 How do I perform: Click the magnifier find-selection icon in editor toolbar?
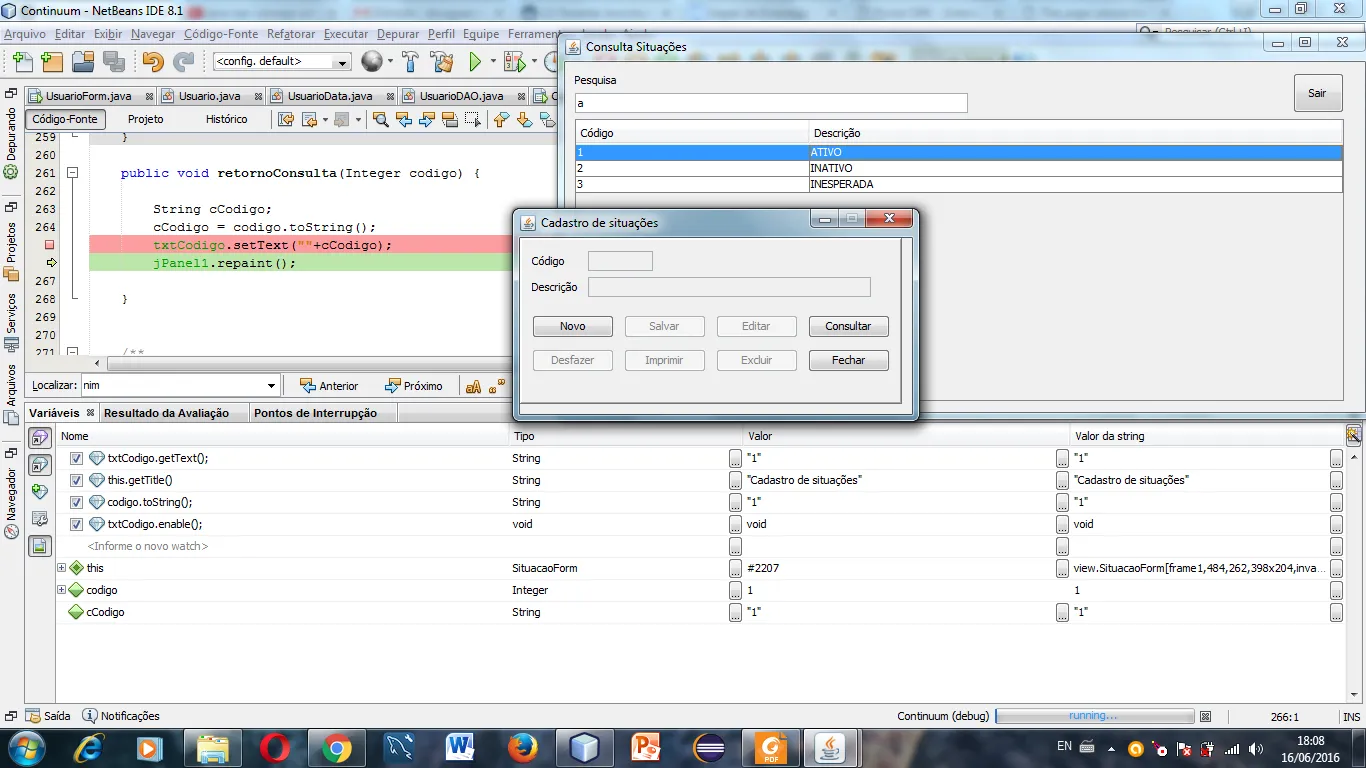(x=381, y=119)
